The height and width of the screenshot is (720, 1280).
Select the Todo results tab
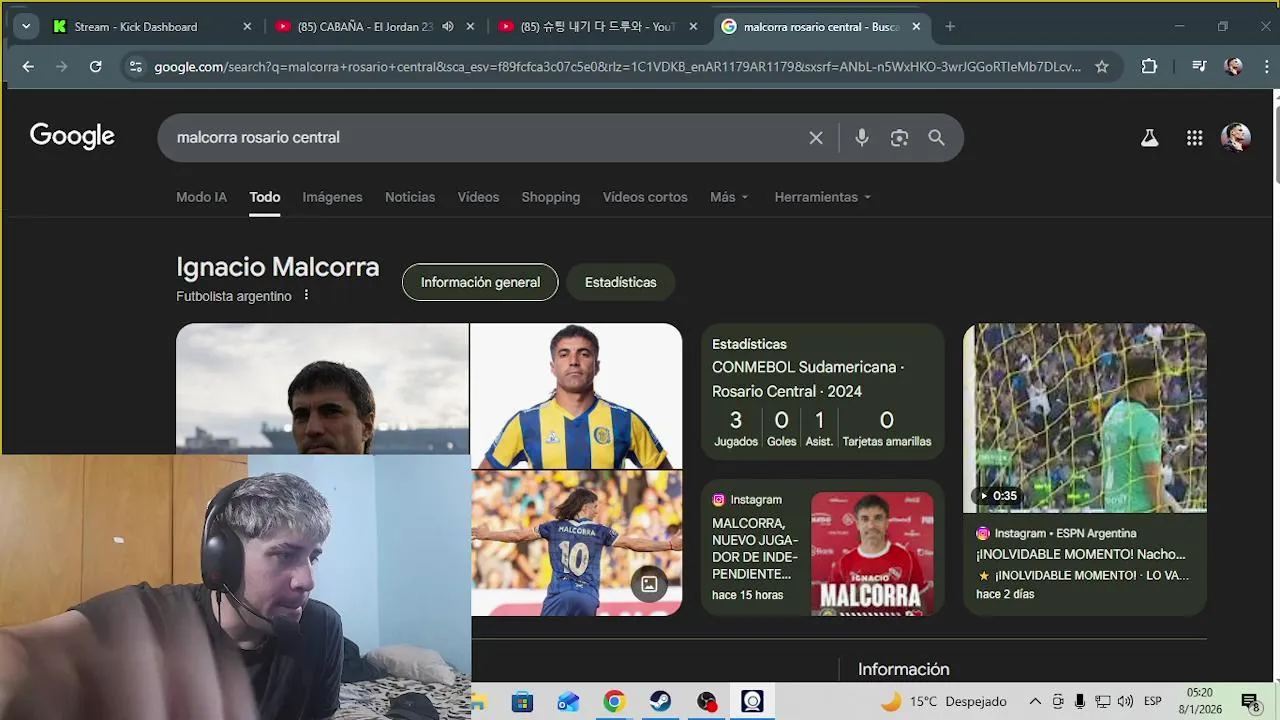pos(264,197)
